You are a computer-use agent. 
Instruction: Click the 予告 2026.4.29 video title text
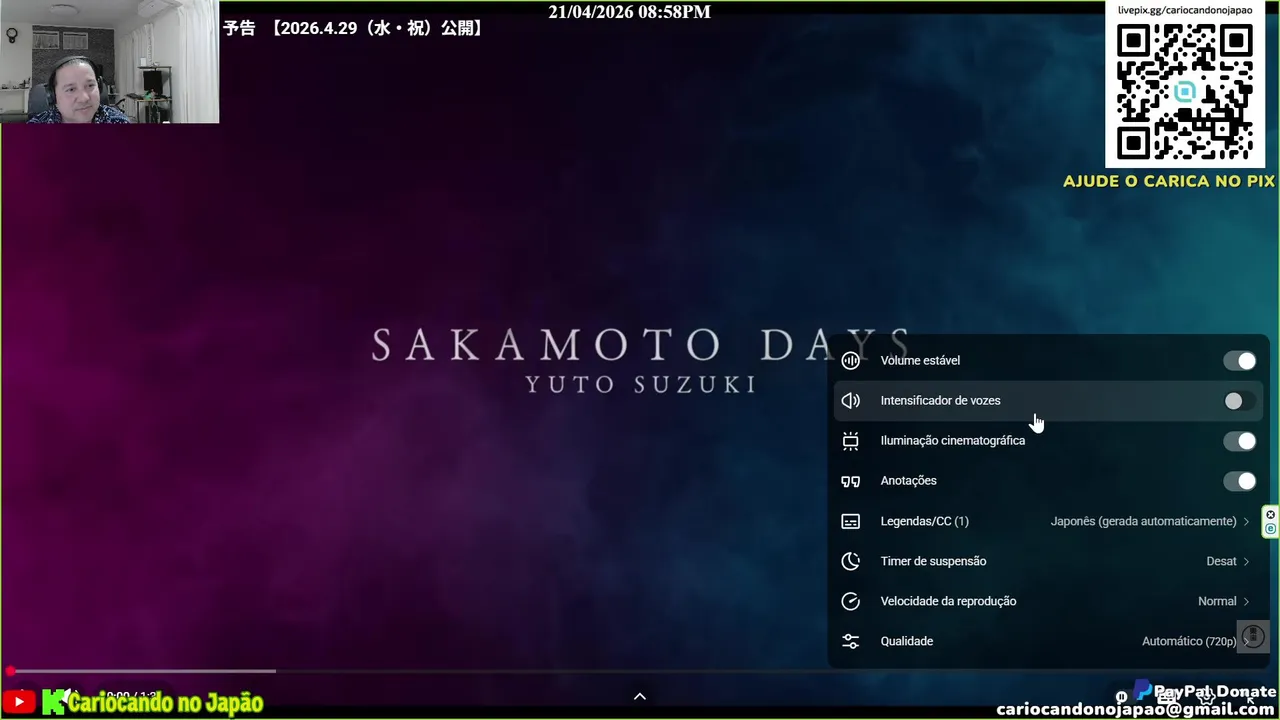pos(355,28)
